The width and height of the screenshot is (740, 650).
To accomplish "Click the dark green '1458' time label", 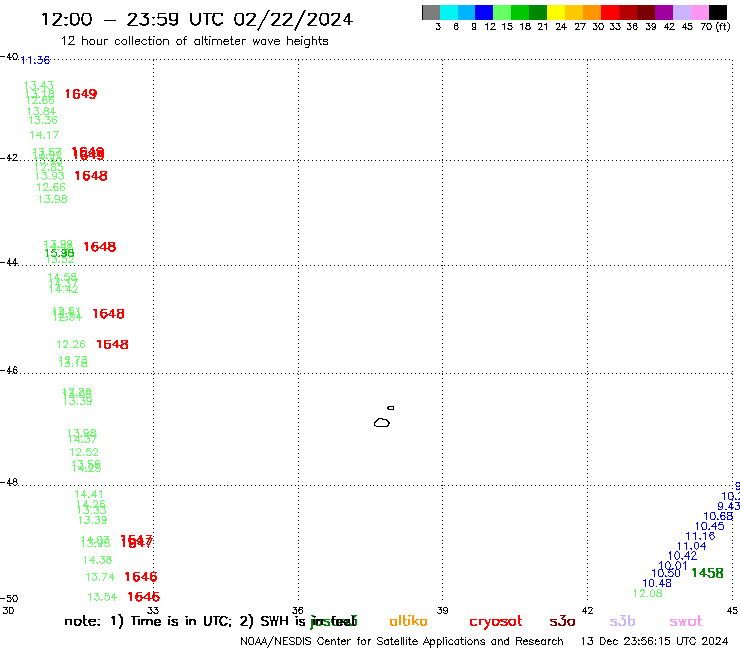I will (x=707, y=573).
